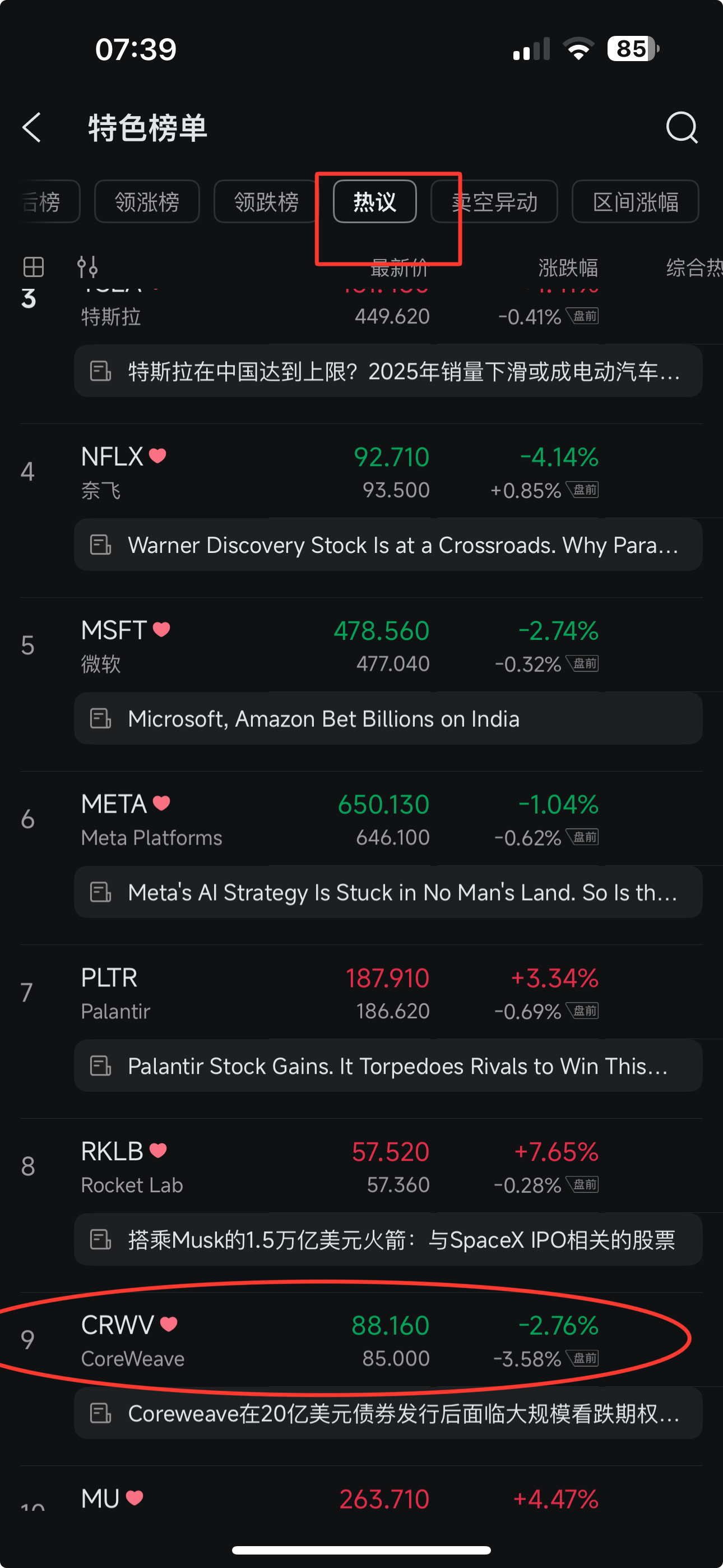Open search with magnifier icon
723x1568 pixels.
click(682, 127)
